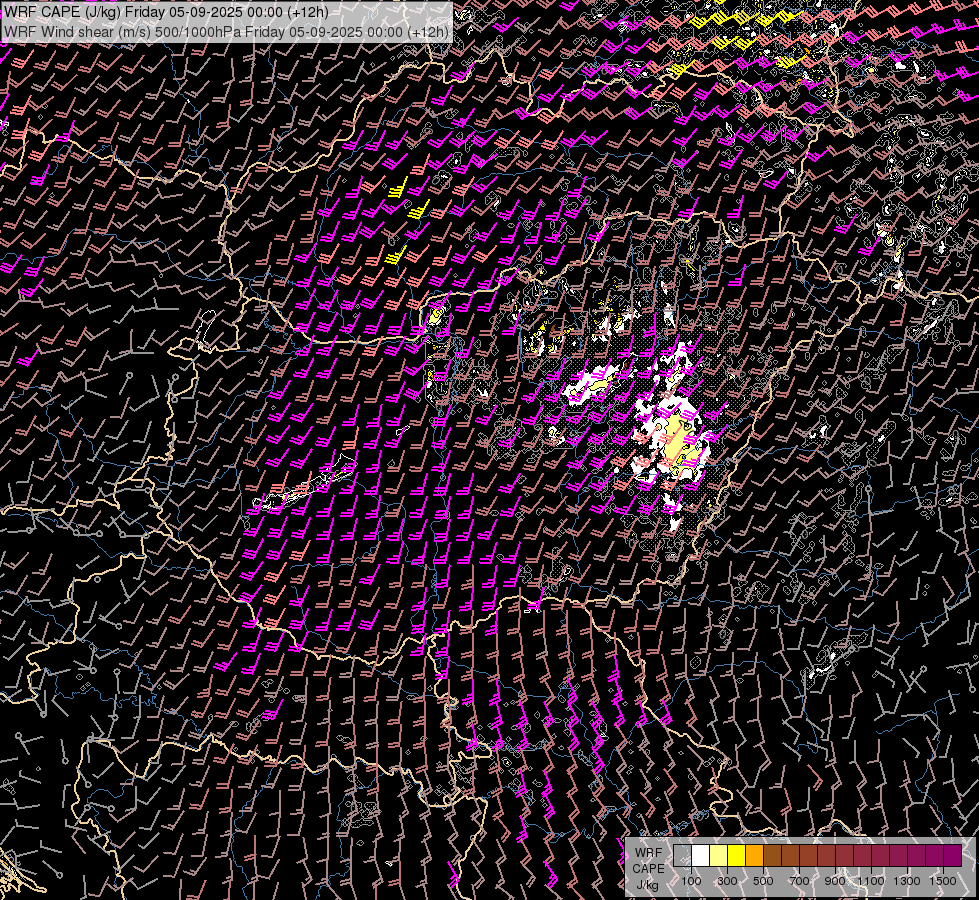
Task: Click the J/kg unit label in legend
Action: pyautogui.click(x=647, y=885)
